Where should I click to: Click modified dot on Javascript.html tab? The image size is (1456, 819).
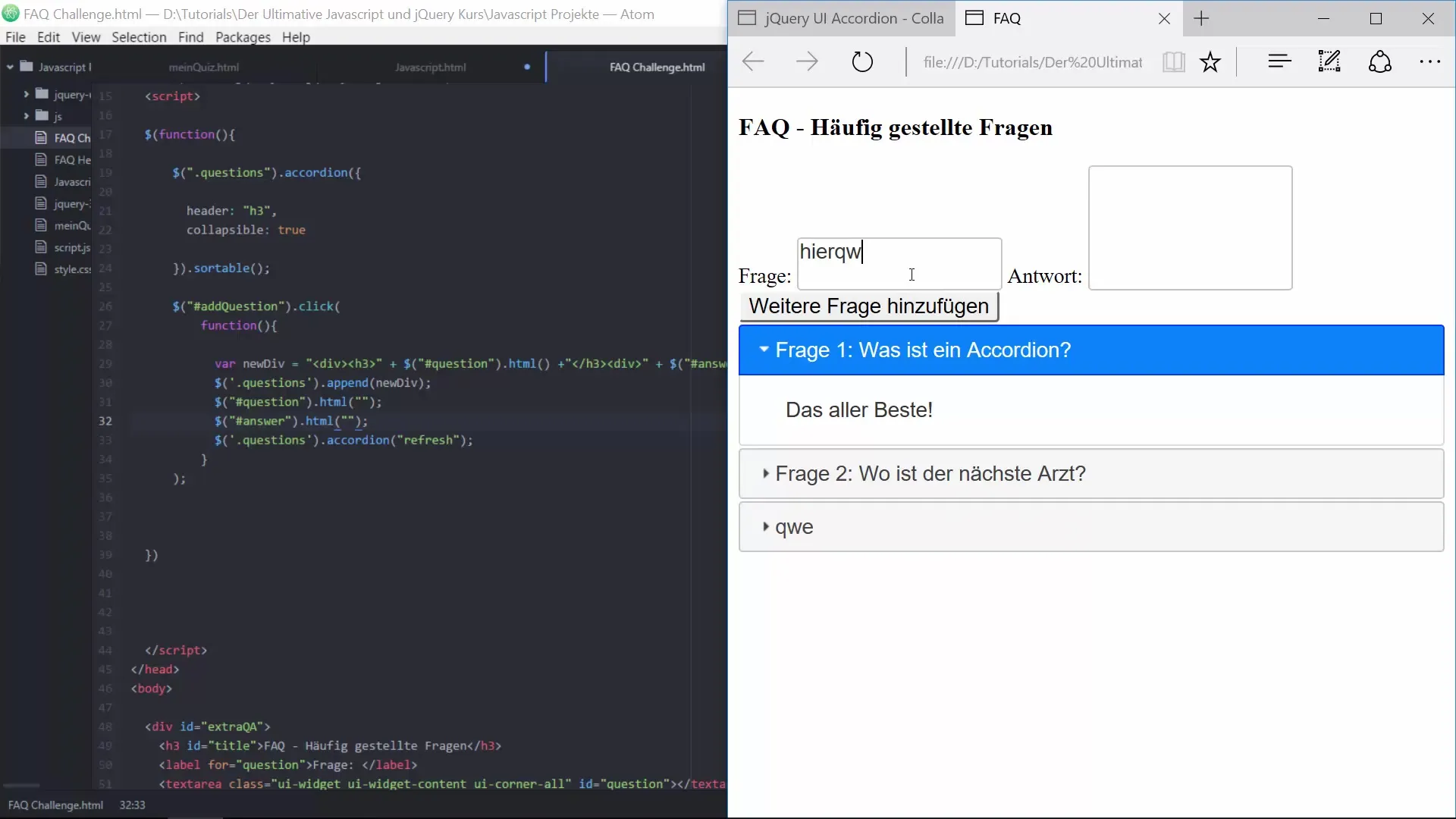click(527, 67)
